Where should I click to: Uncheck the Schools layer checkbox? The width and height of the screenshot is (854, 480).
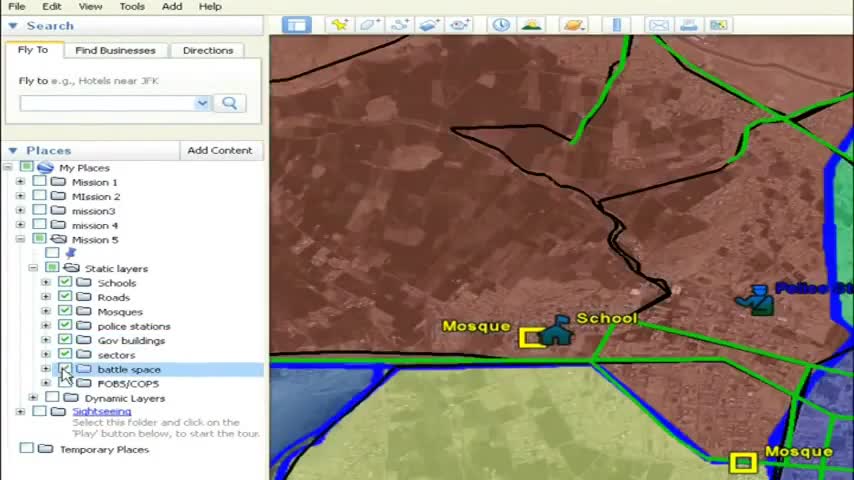click(65, 282)
